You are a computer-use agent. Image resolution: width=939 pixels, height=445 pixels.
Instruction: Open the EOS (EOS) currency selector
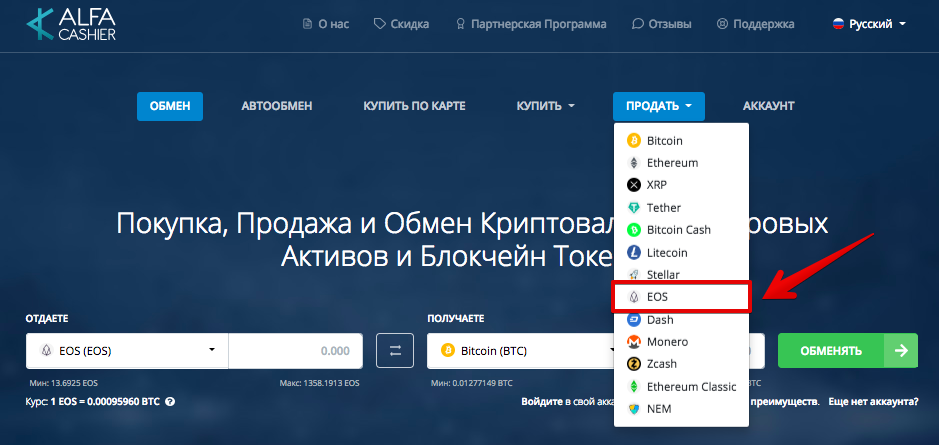pyautogui.click(x=127, y=351)
